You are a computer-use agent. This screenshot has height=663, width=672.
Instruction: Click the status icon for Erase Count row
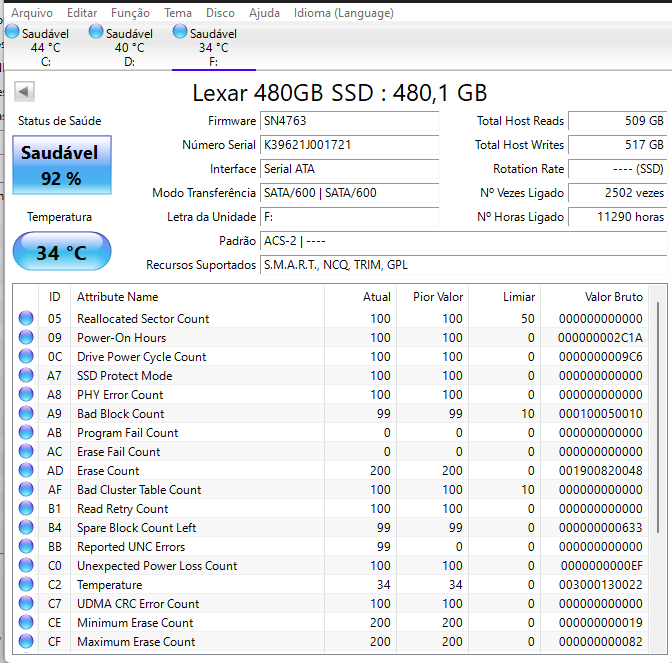(26, 470)
